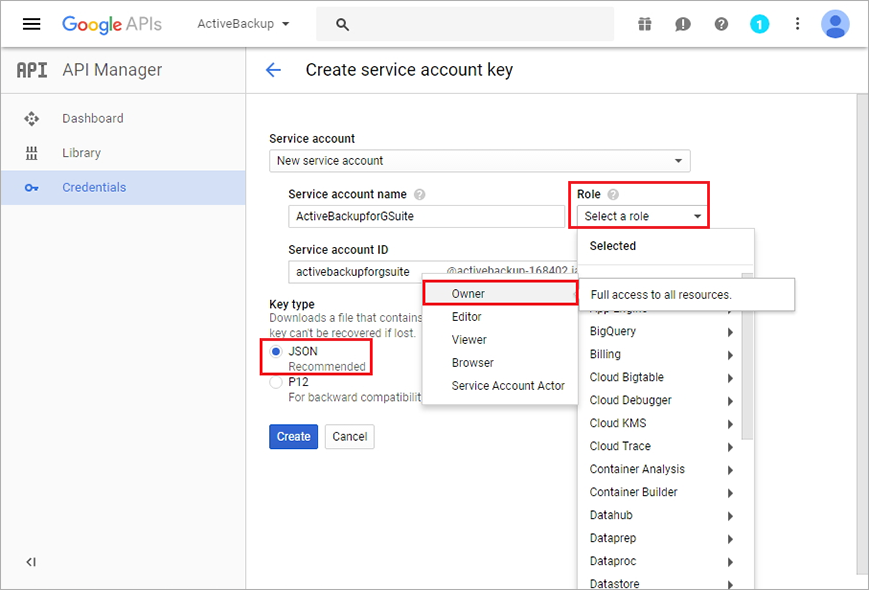Click the Create service account key title
Image resolution: width=869 pixels, height=590 pixels.
(x=409, y=70)
